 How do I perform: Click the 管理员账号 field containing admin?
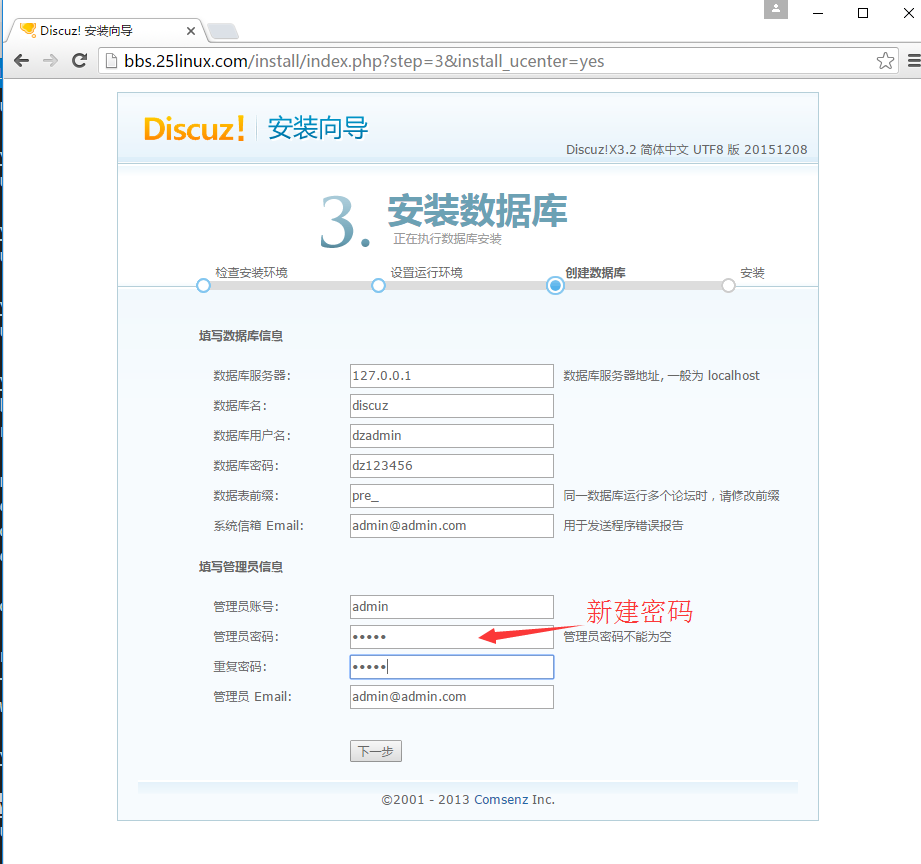(452, 607)
